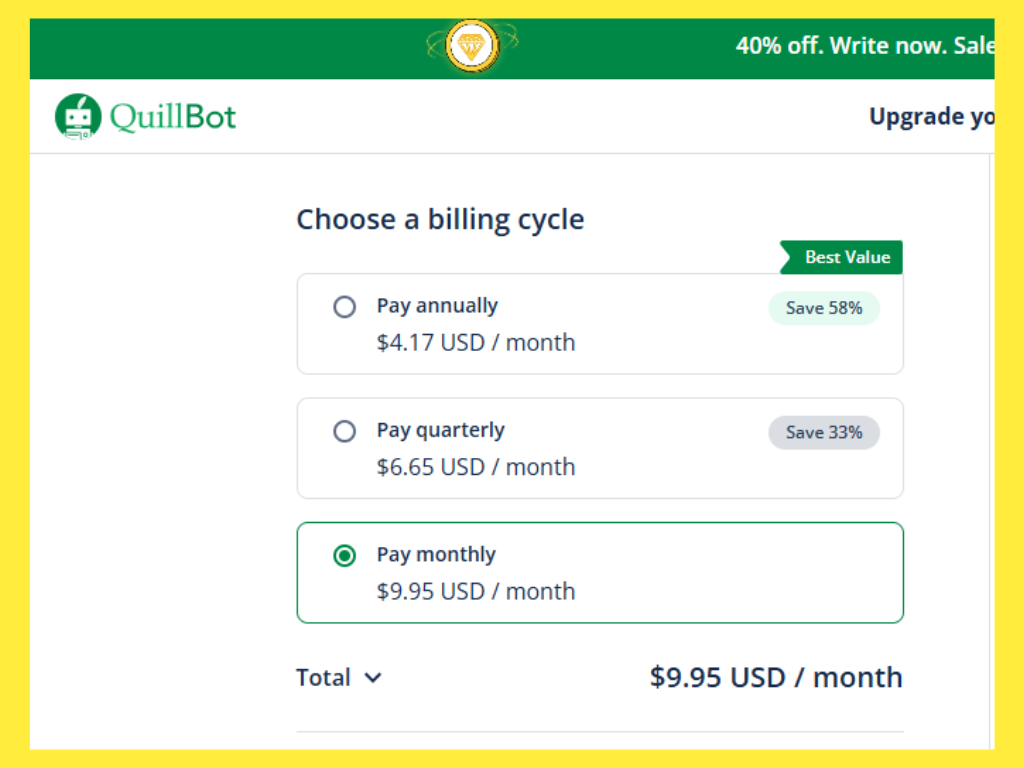Screen dimensions: 1024x768
Task: Click the Total label
Action: click(x=323, y=678)
